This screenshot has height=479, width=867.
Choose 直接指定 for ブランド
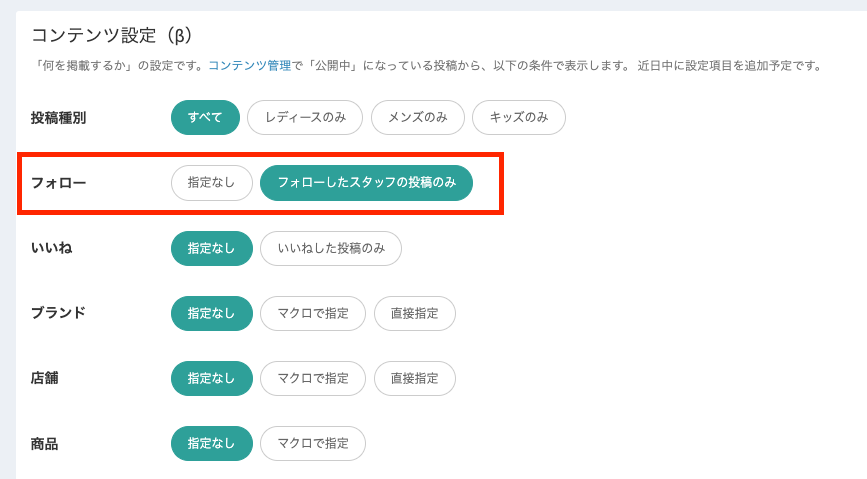414,313
